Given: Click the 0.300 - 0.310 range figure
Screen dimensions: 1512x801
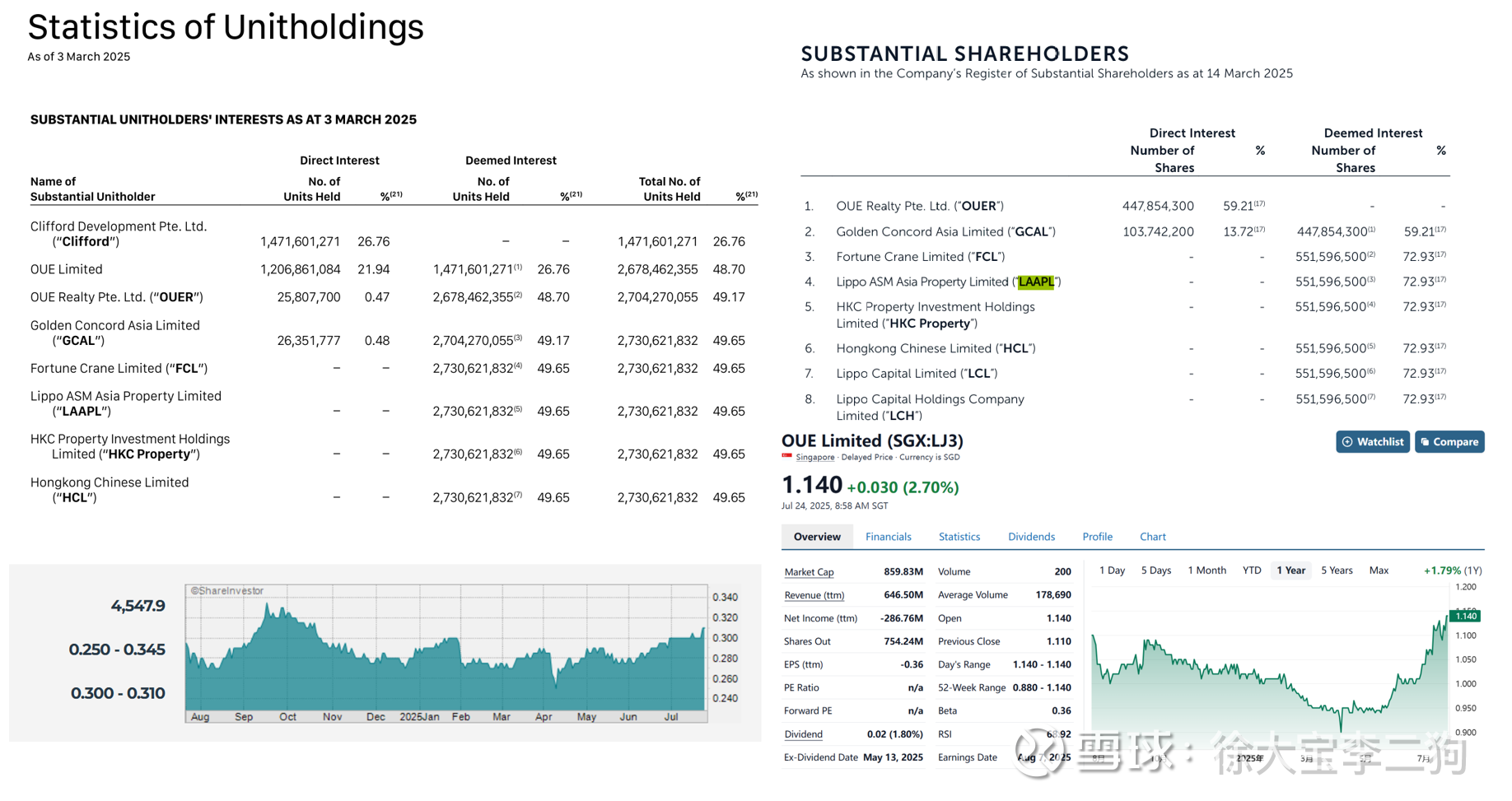Looking at the screenshot, I should pos(118,693).
